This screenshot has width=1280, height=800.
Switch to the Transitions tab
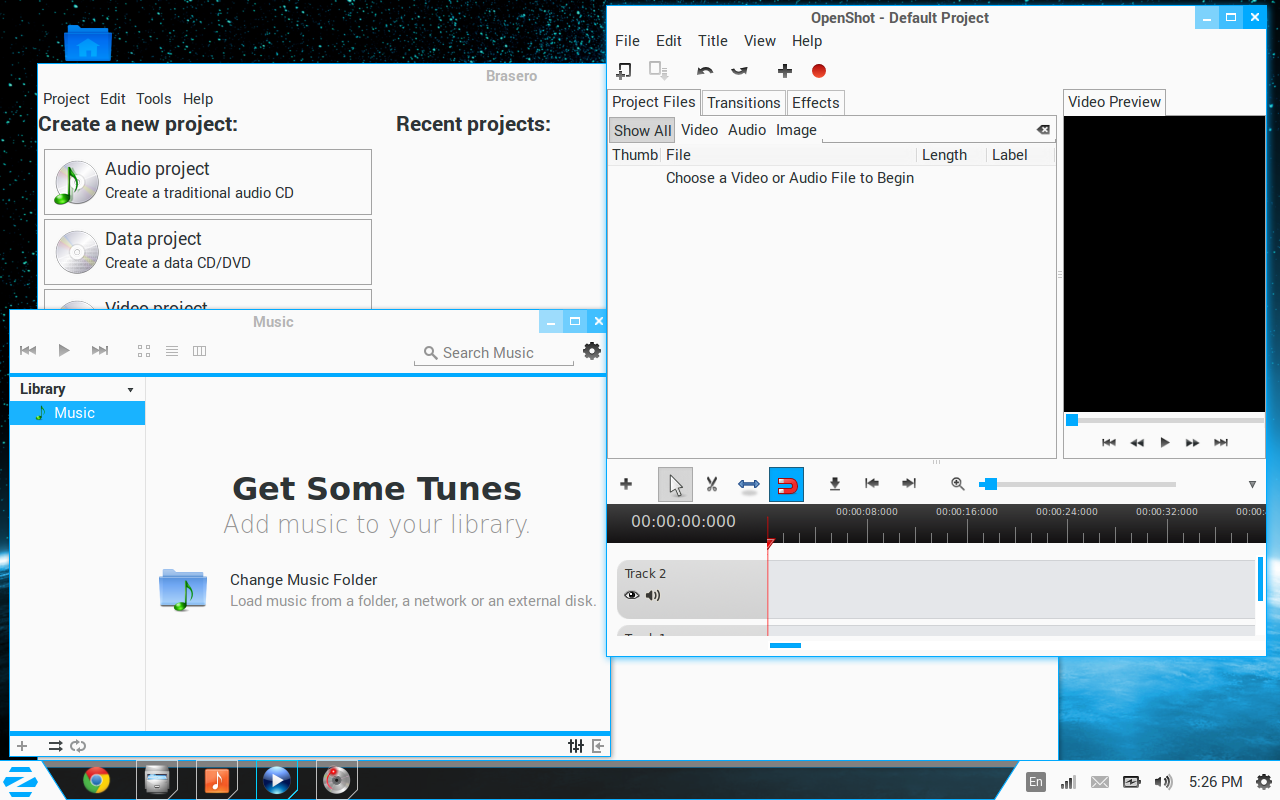(x=744, y=103)
